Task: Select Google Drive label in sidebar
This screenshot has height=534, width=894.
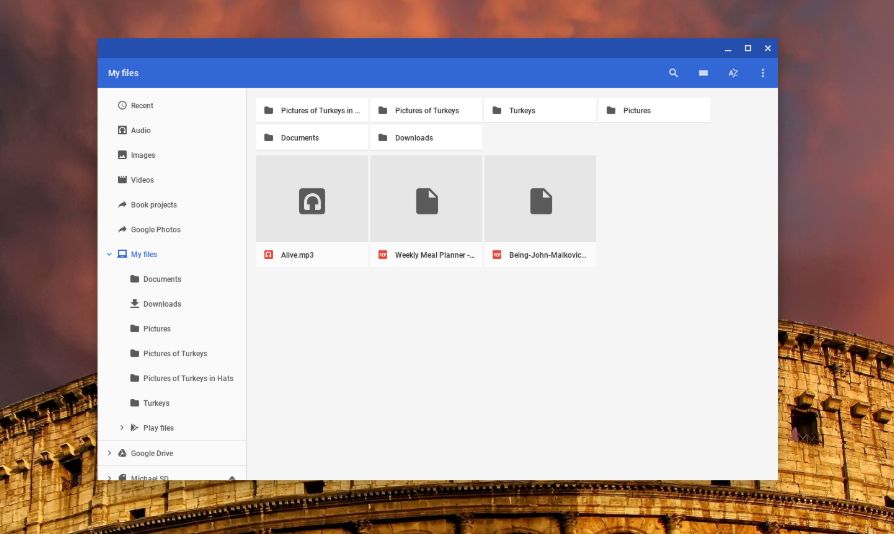Action: coord(152,453)
